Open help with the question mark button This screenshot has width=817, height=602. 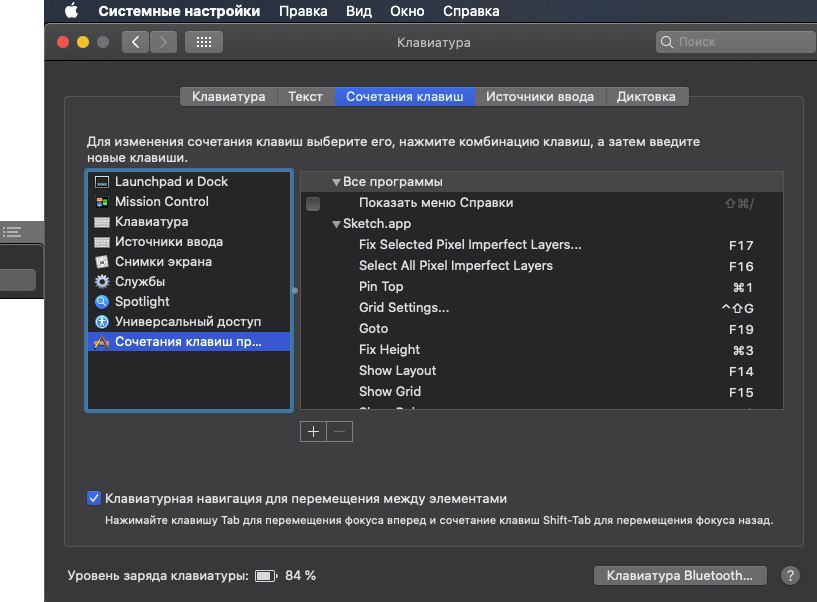click(x=790, y=575)
